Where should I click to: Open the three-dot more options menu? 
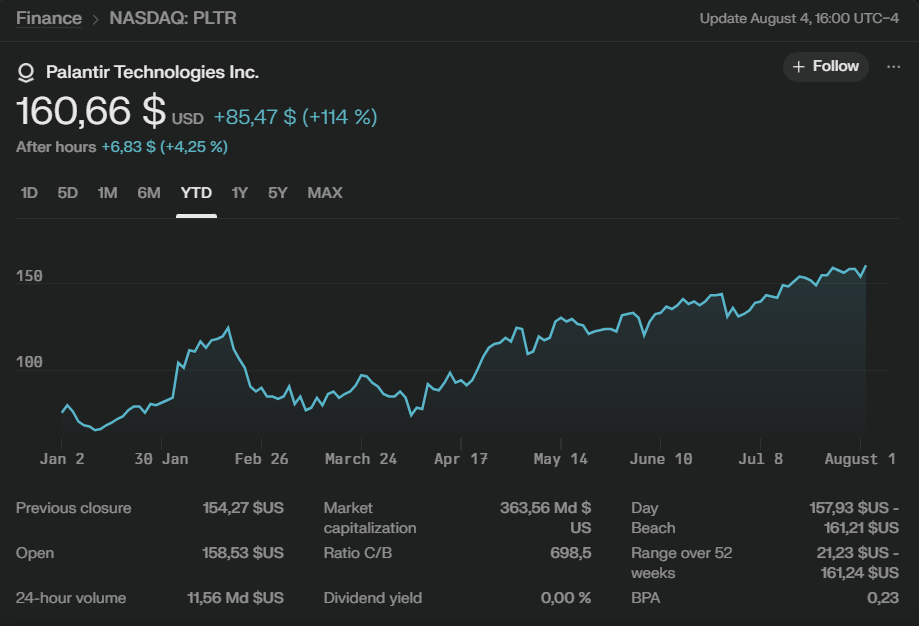[894, 66]
